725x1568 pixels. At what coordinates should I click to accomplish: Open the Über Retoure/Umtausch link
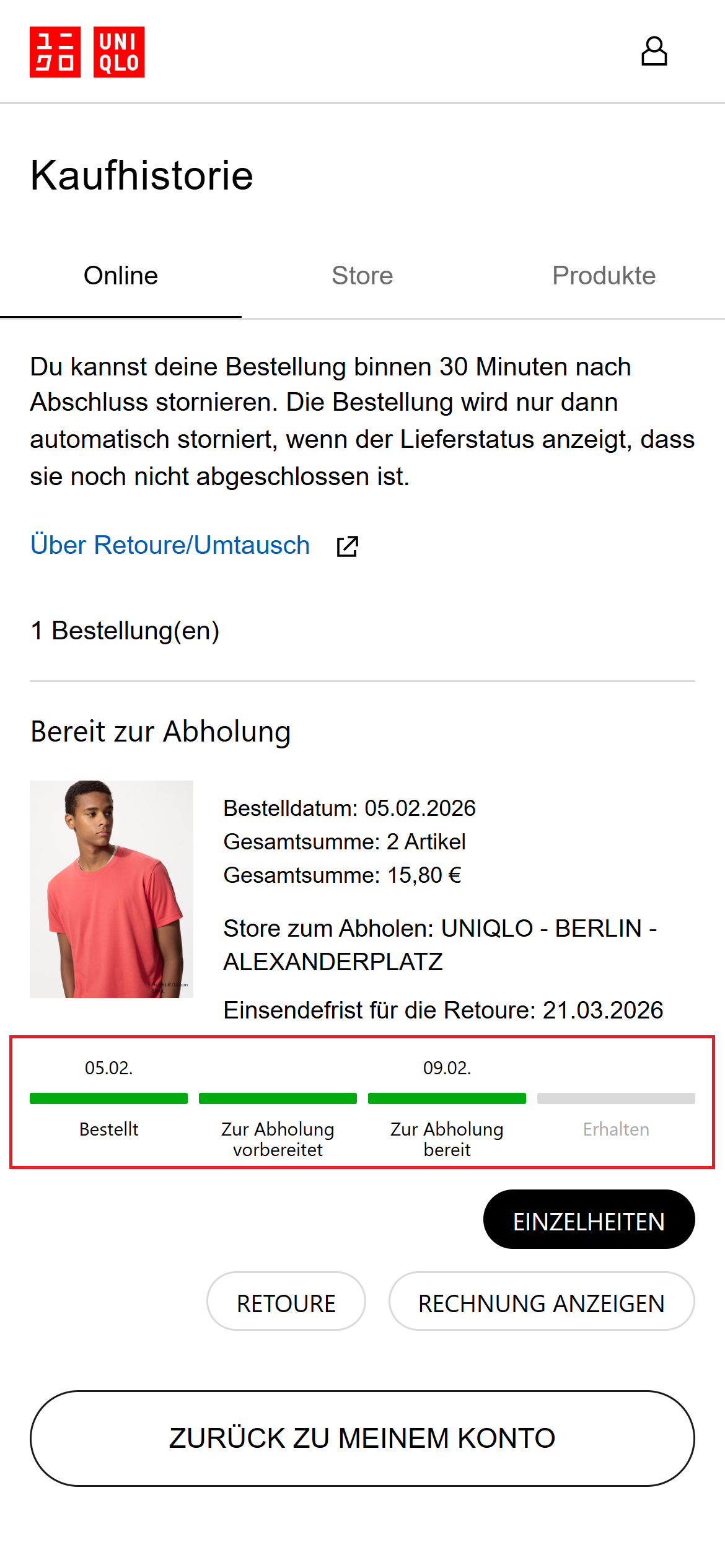point(170,545)
